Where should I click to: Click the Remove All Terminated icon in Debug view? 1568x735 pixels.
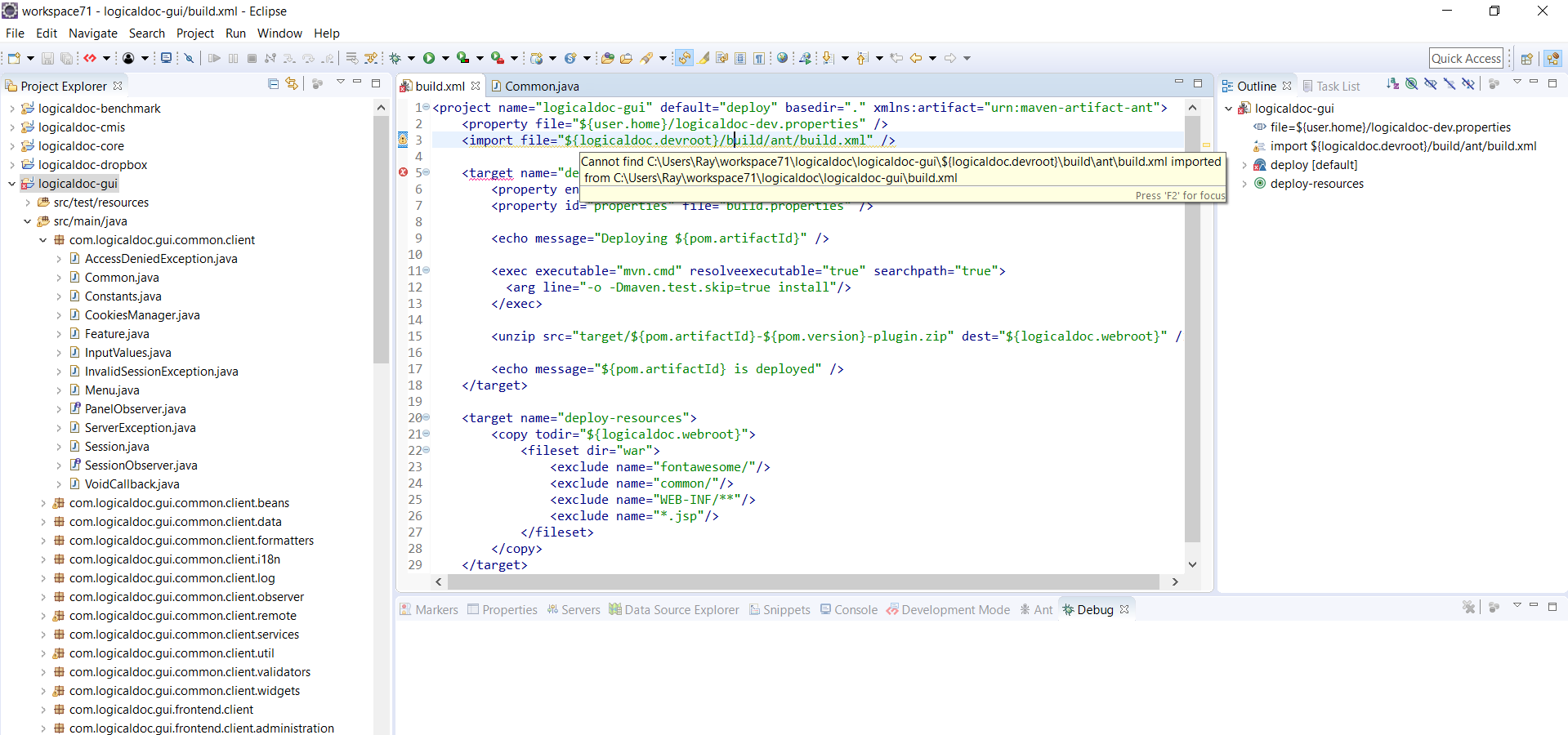click(x=1469, y=607)
